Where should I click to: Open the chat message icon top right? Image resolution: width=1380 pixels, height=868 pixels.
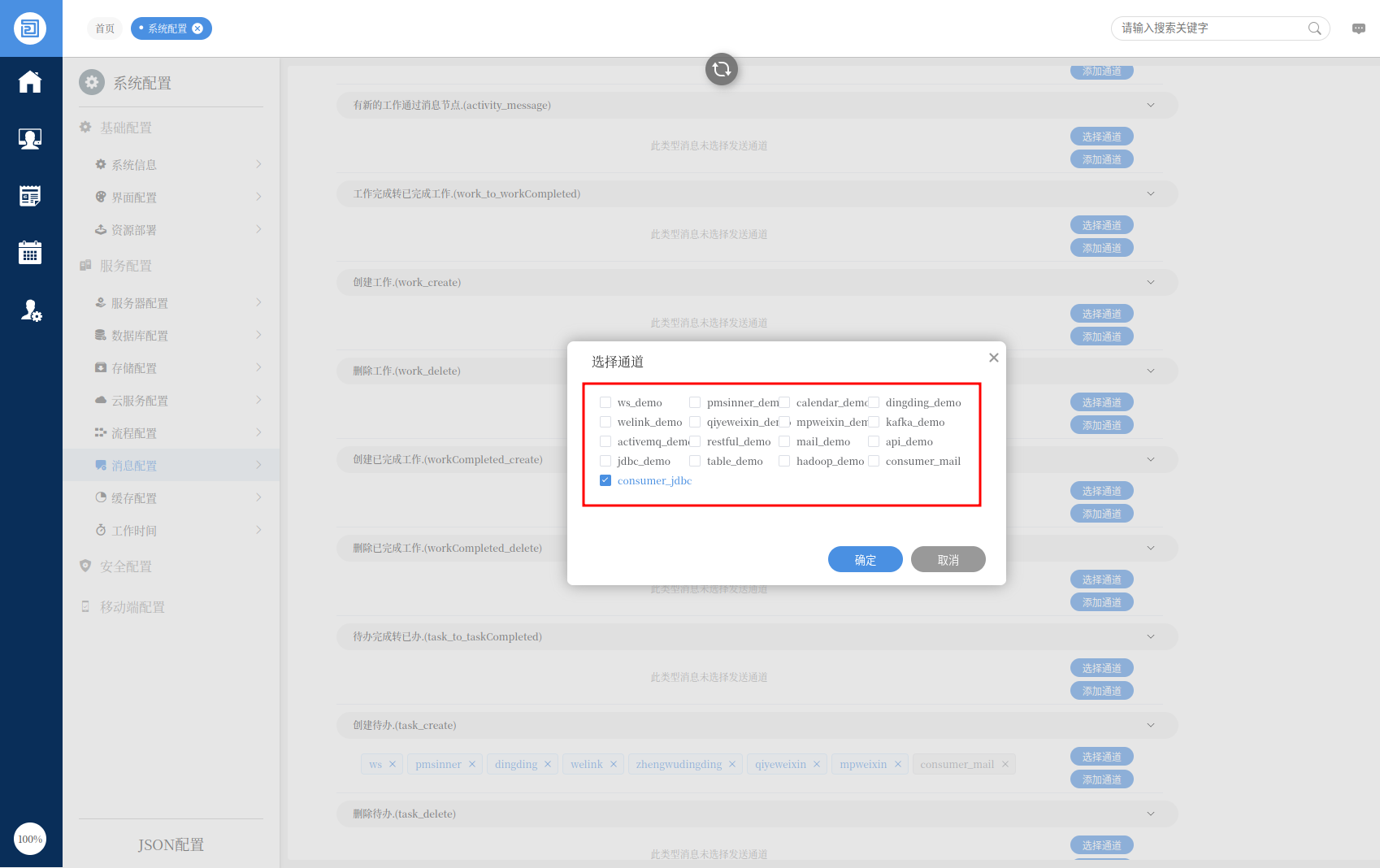click(x=1358, y=28)
